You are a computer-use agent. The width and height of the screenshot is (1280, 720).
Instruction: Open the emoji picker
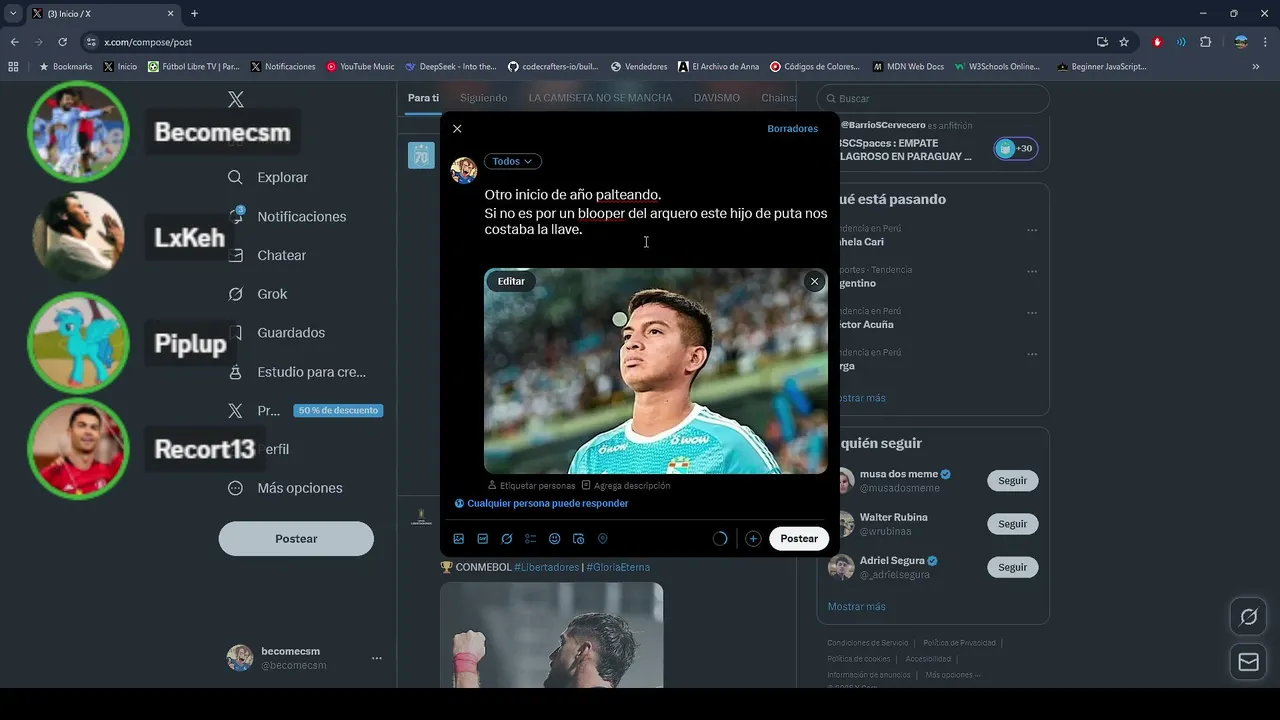click(555, 539)
